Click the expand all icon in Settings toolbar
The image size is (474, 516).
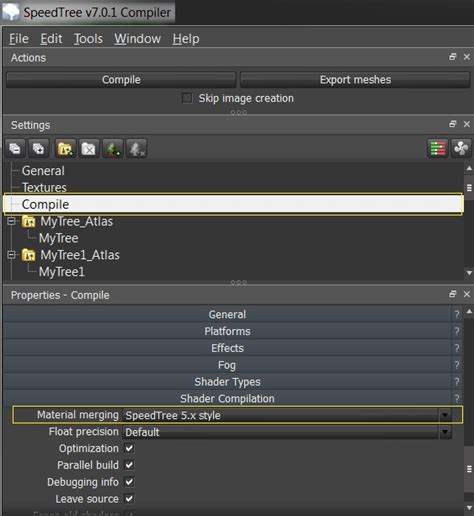click(x=39, y=148)
